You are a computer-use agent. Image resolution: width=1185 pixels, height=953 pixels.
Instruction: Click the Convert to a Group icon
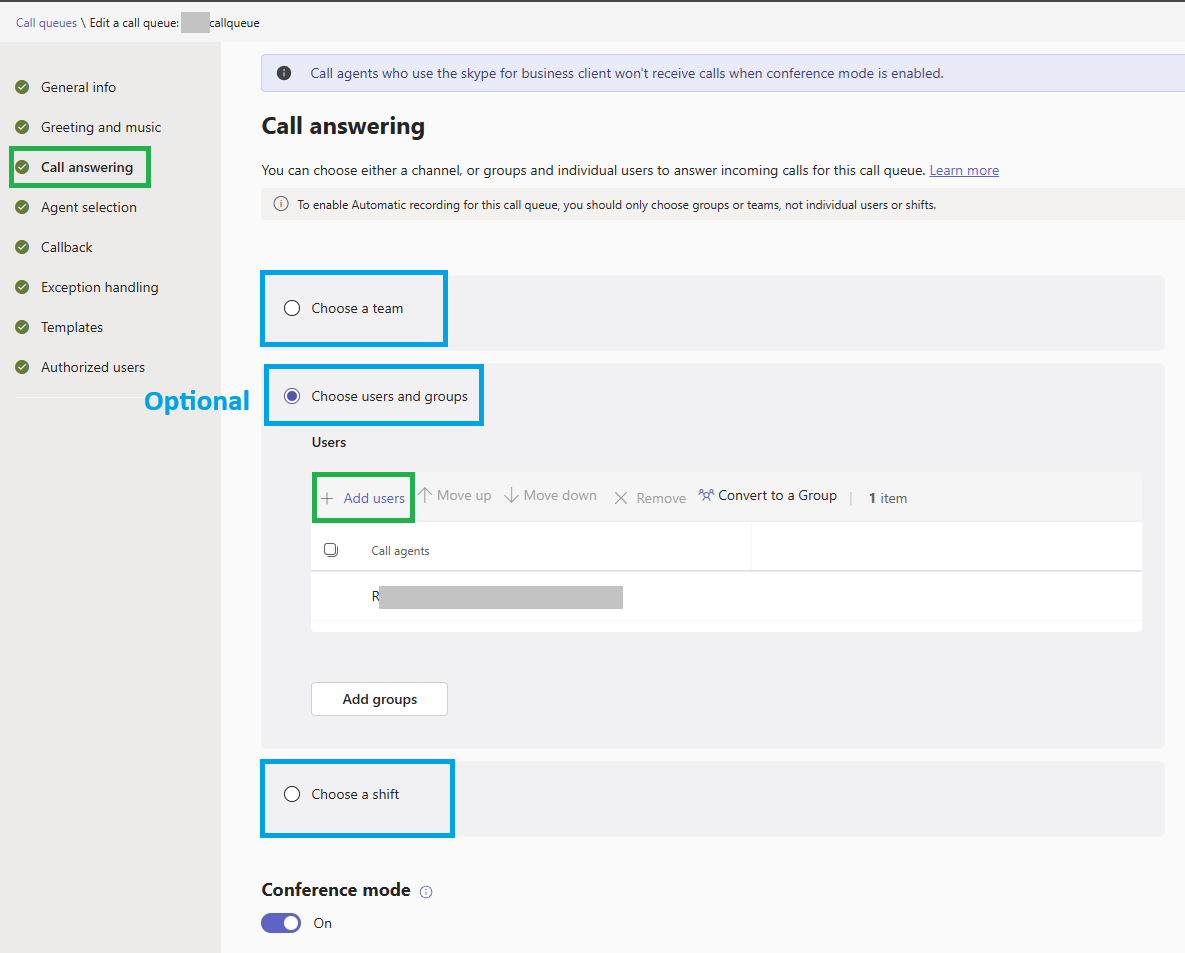click(706, 495)
